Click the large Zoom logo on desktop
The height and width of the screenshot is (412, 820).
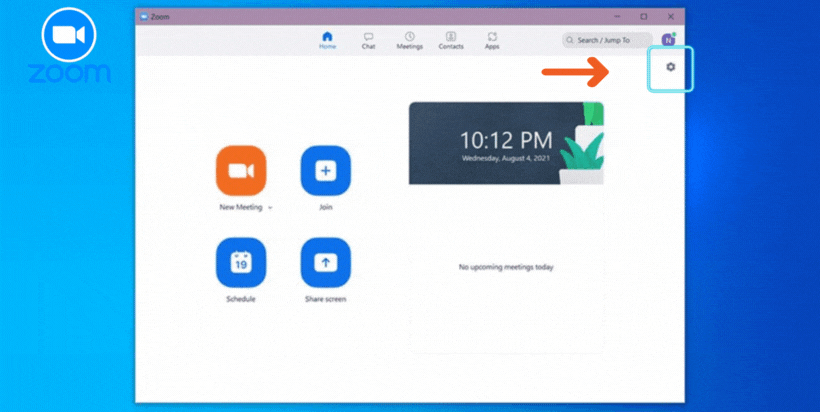[68, 45]
